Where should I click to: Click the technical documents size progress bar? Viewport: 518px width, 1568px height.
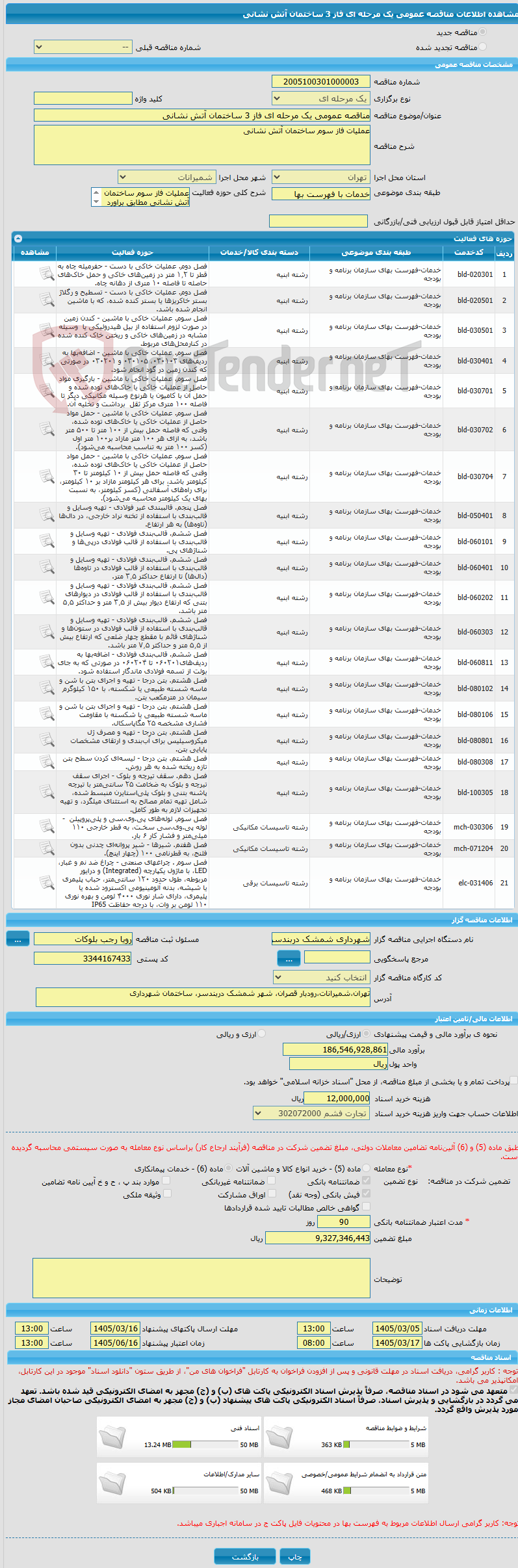[x=207, y=1444]
